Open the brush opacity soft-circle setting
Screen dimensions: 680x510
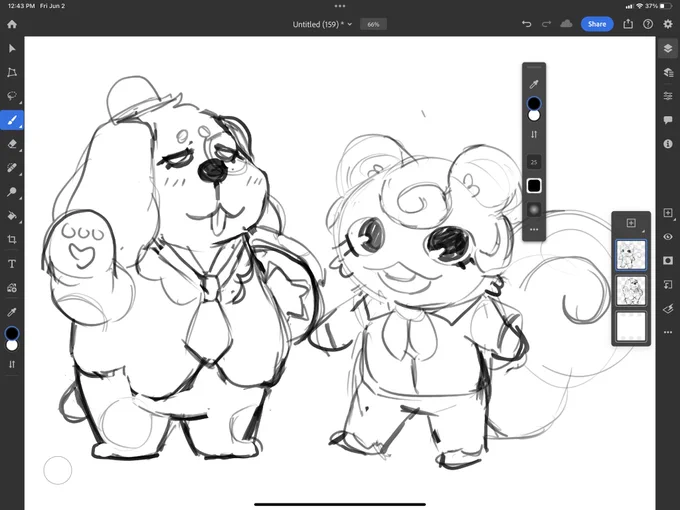click(x=534, y=209)
